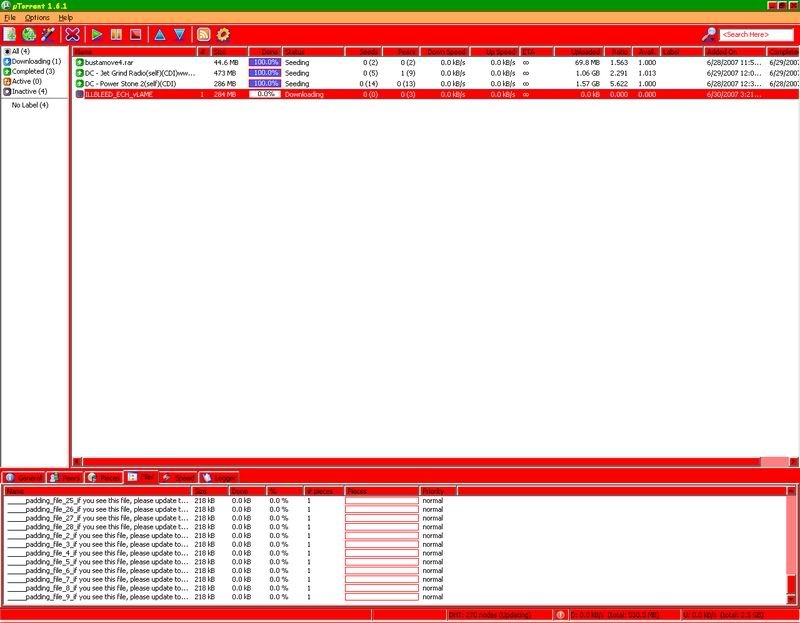Switch to the Files tab
The height and width of the screenshot is (623, 800).
pos(141,477)
